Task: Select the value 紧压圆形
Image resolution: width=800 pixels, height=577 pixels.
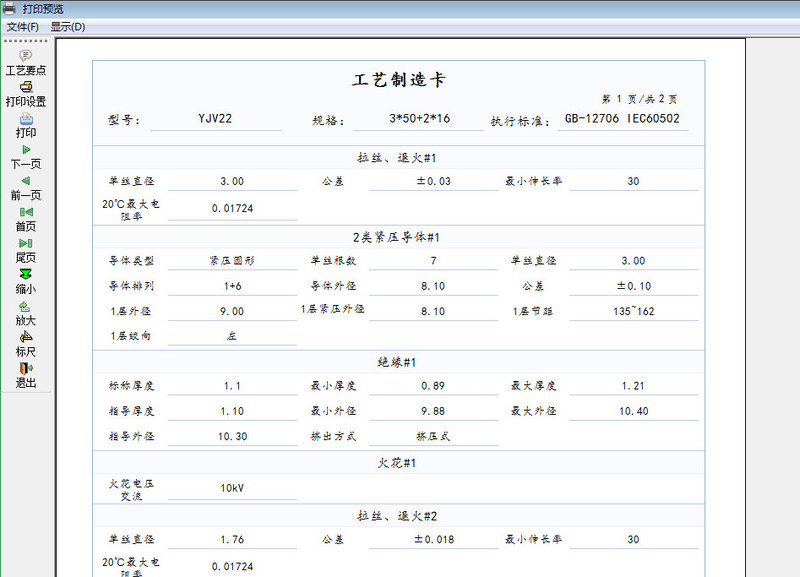Action: click(x=232, y=261)
